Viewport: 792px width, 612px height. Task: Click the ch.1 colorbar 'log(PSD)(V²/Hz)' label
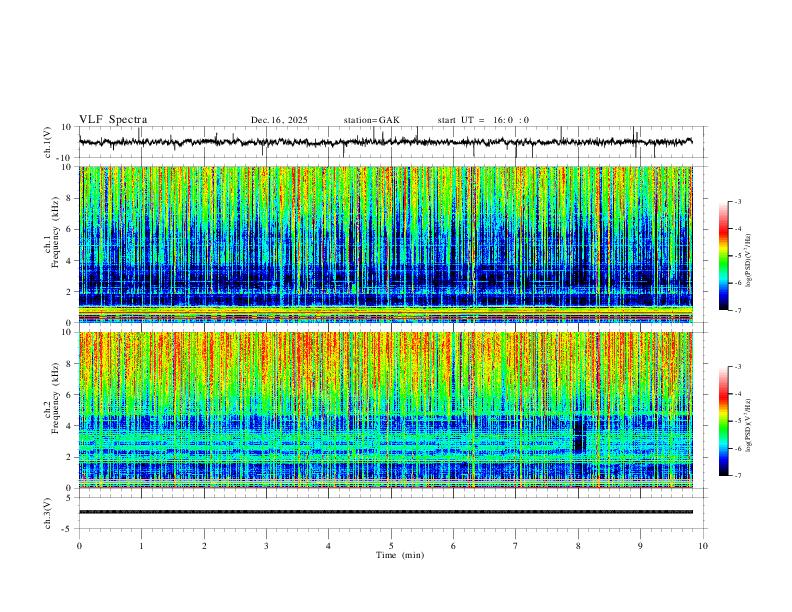click(x=749, y=261)
